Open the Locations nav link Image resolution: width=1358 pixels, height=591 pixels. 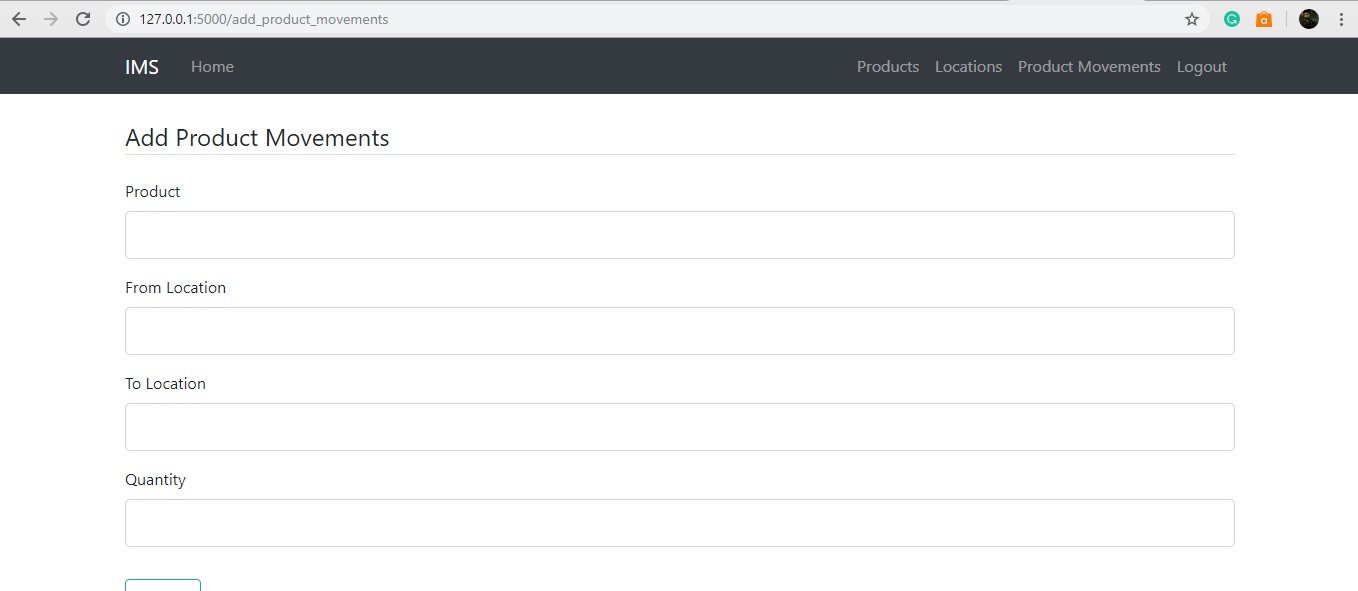pos(968,67)
